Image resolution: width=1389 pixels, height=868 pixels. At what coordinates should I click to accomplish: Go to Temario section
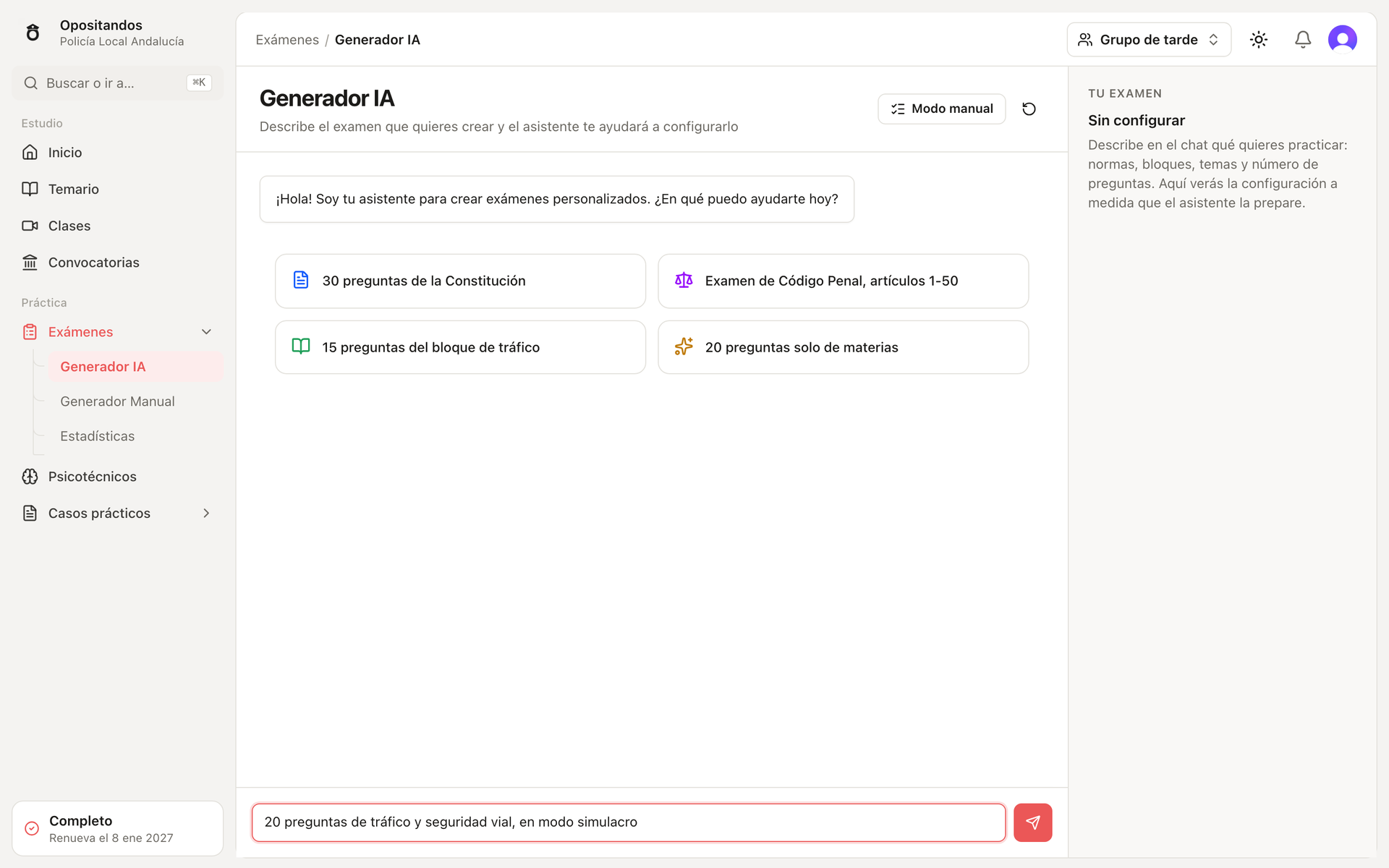click(118, 189)
